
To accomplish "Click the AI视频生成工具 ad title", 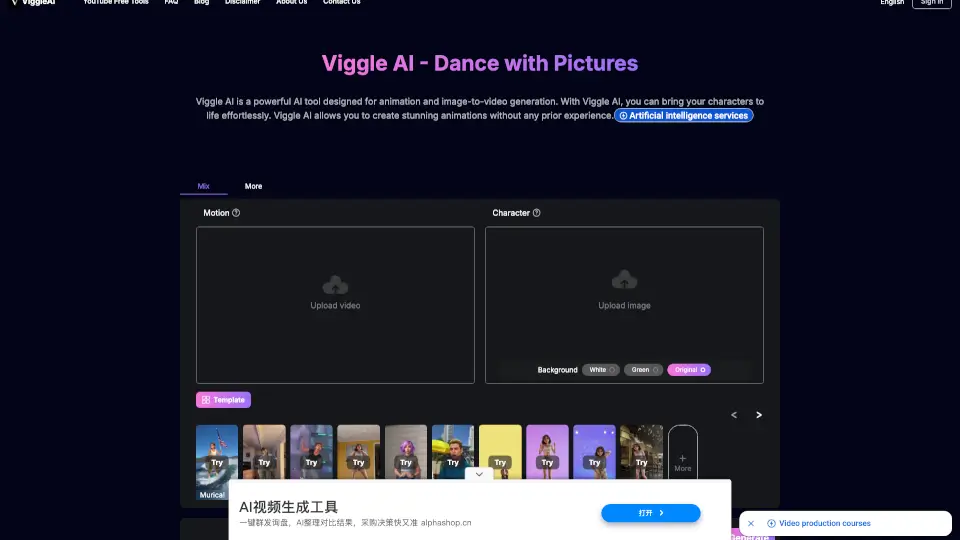I will (x=288, y=507).
